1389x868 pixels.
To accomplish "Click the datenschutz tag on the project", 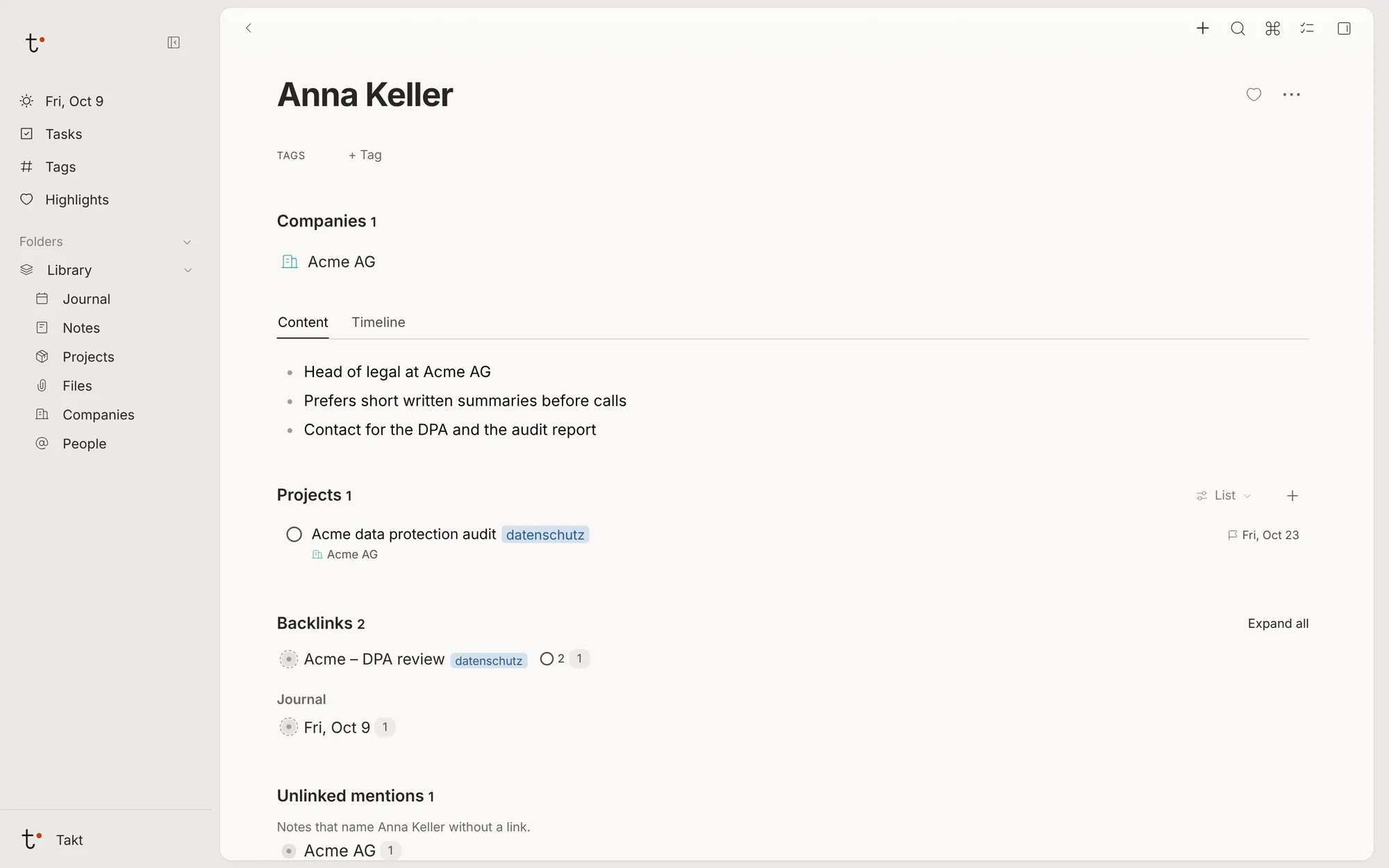I will tap(545, 535).
